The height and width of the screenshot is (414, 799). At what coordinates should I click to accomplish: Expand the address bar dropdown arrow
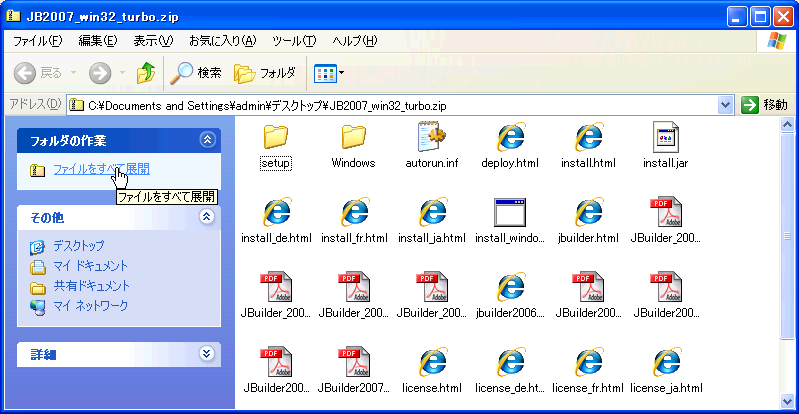pos(726,105)
